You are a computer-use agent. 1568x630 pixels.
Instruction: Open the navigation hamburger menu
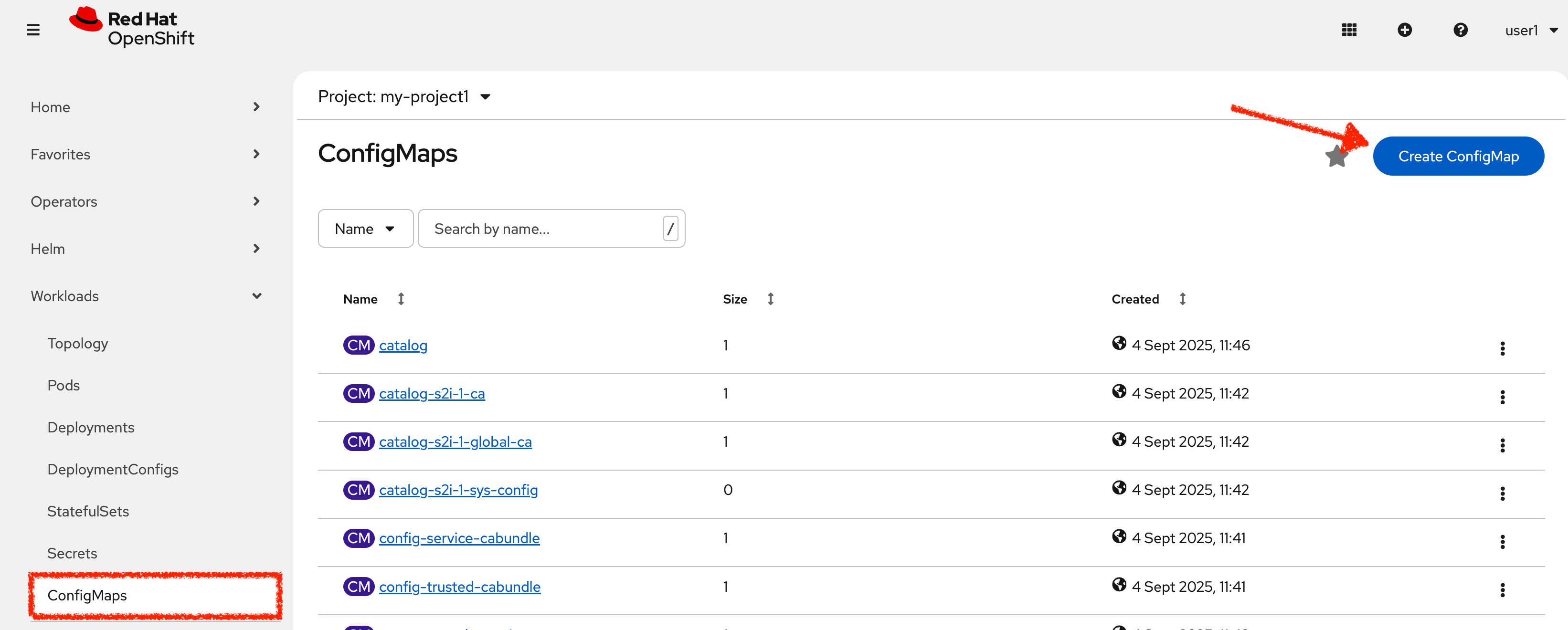tap(33, 29)
